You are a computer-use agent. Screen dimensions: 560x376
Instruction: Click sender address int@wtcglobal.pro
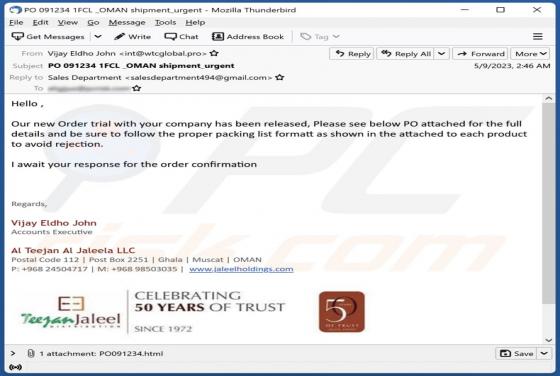(x=163, y=54)
